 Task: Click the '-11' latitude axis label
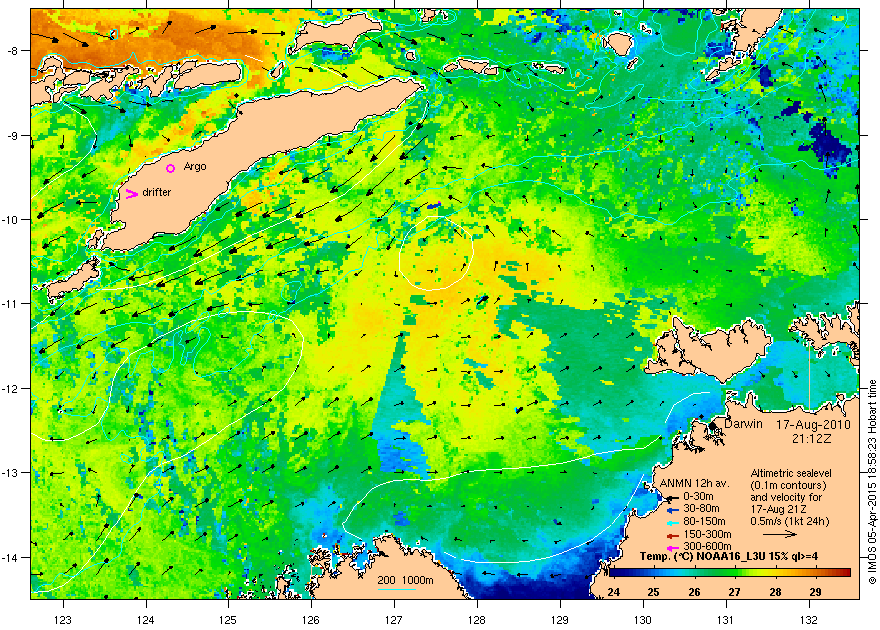click(x=10, y=303)
